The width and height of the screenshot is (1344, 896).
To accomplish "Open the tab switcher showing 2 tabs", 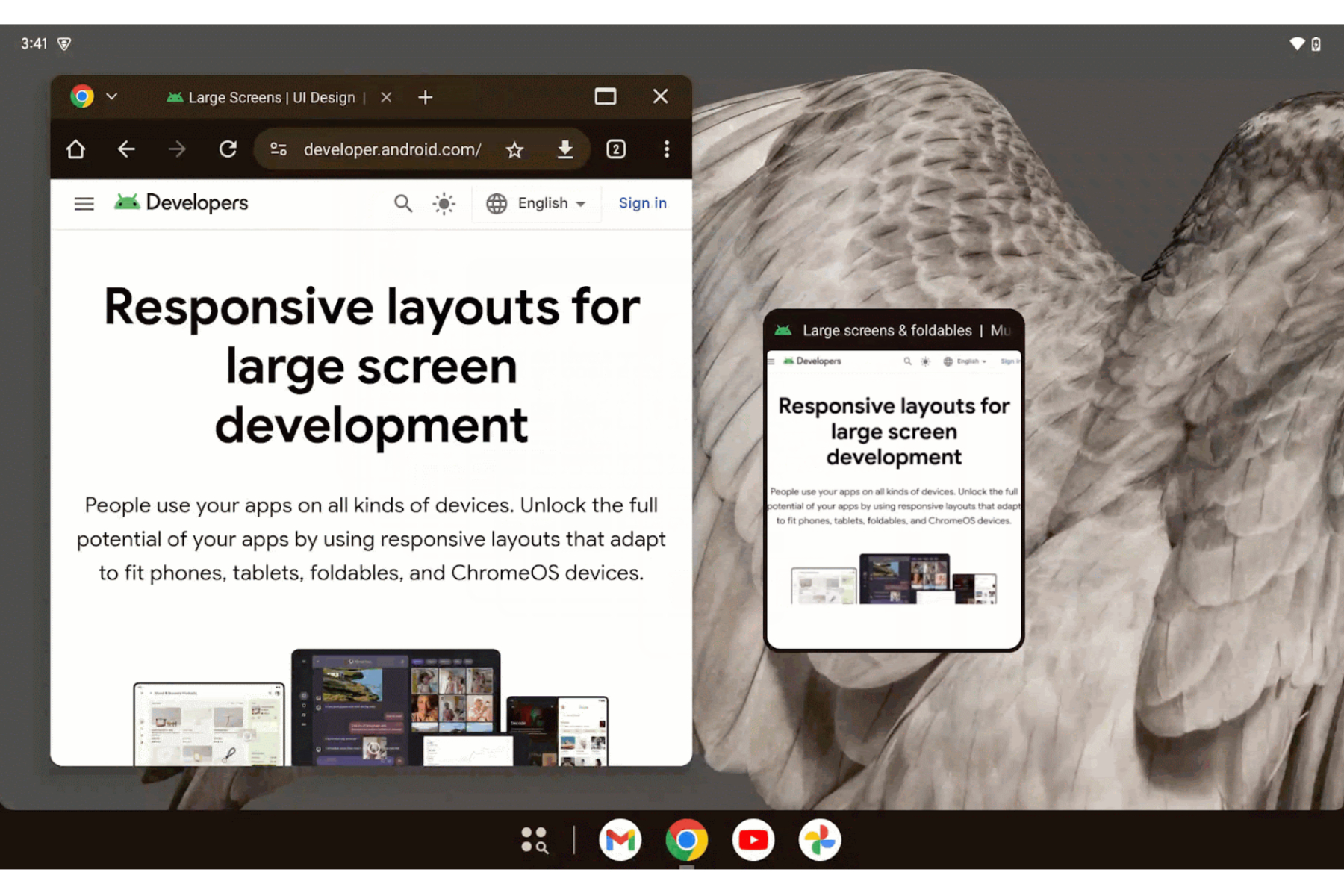I will (x=616, y=149).
